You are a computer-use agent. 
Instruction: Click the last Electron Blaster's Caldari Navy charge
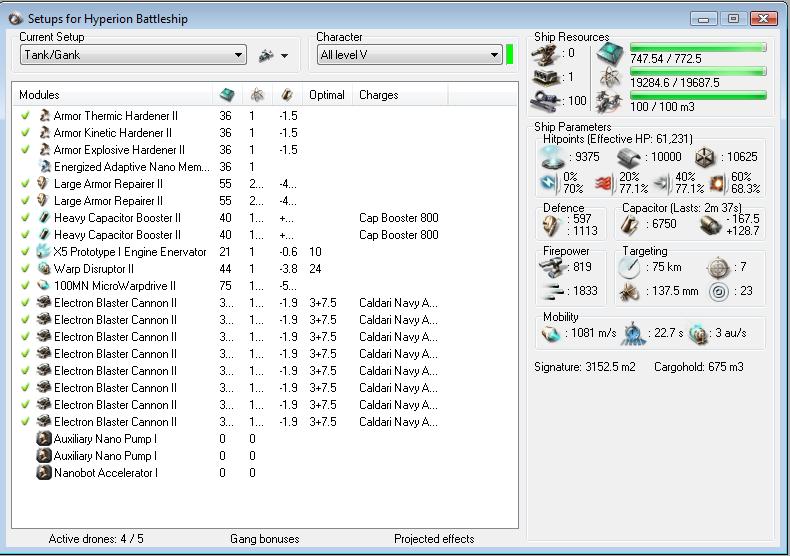[x=398, y=422]
